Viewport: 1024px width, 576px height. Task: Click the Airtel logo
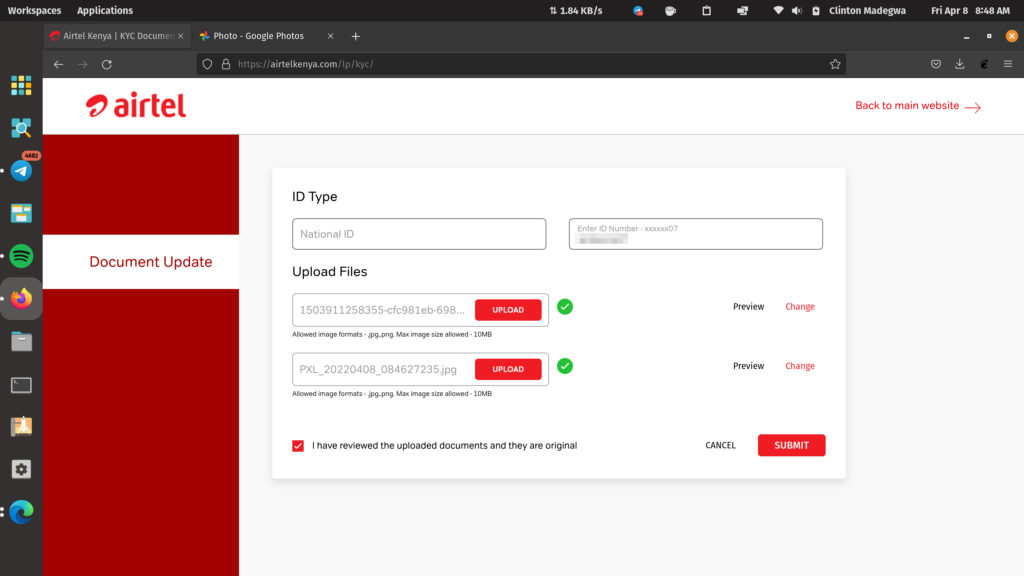(136, 106)
